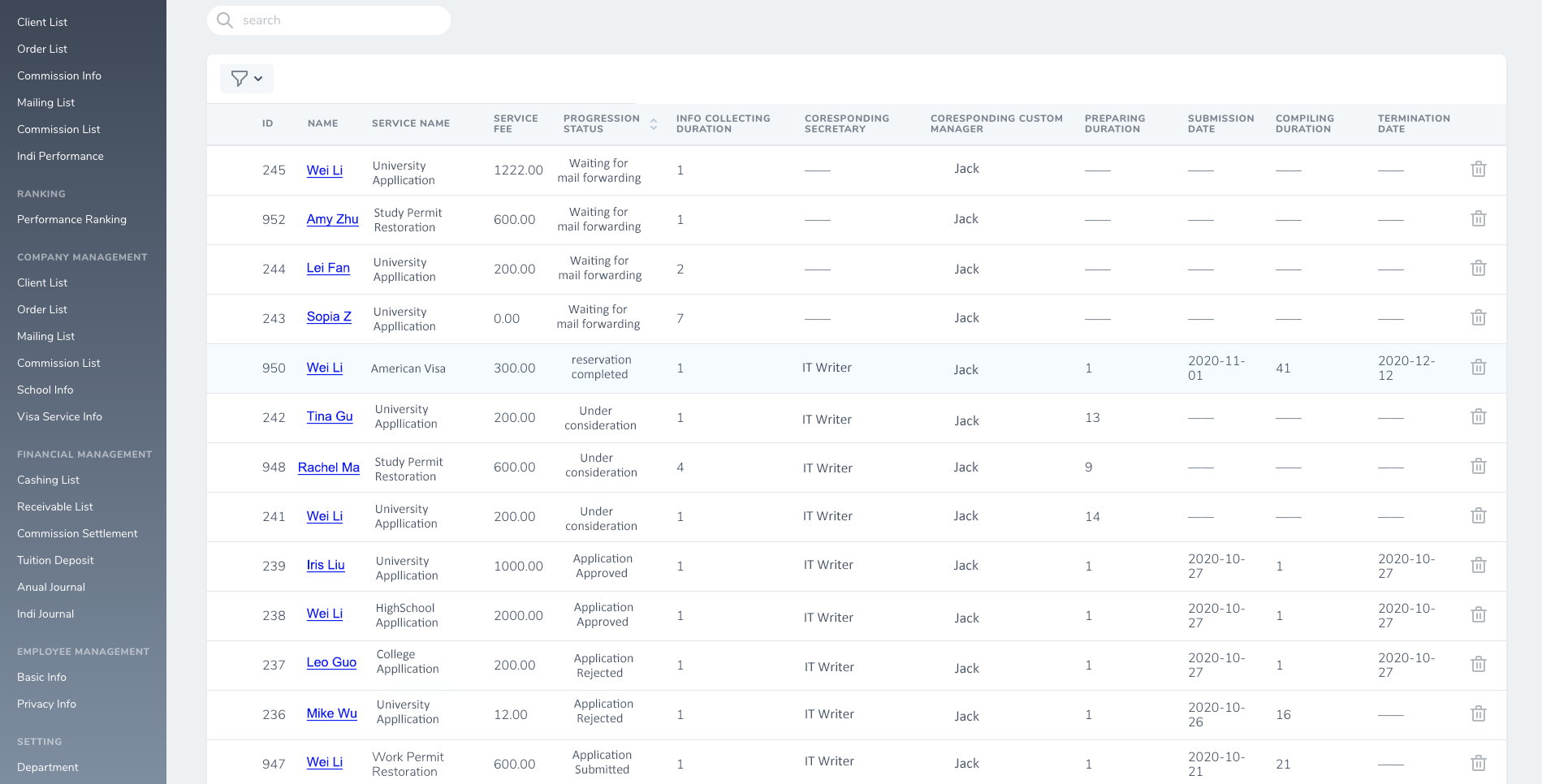Open Performance Ranking page

click(71, 219)
